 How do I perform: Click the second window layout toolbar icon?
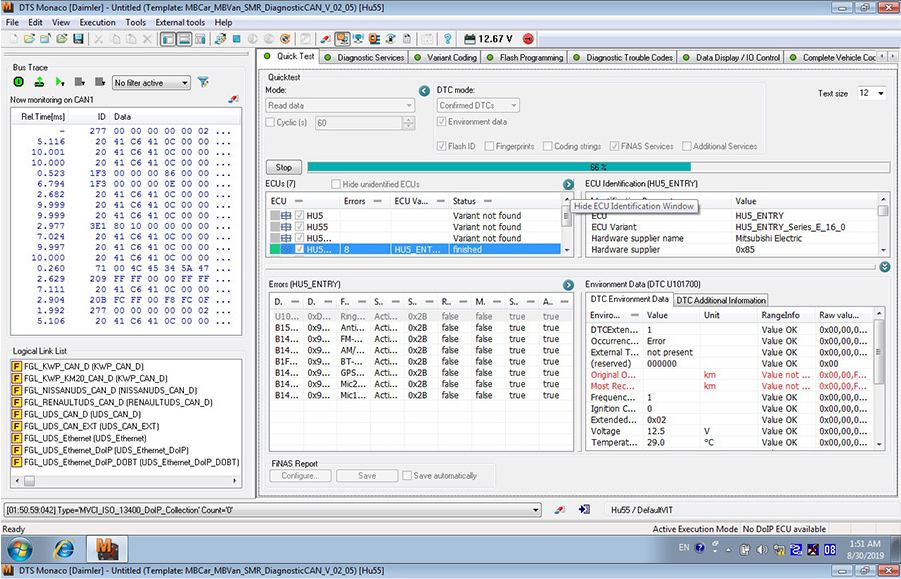tap(184, 39)
